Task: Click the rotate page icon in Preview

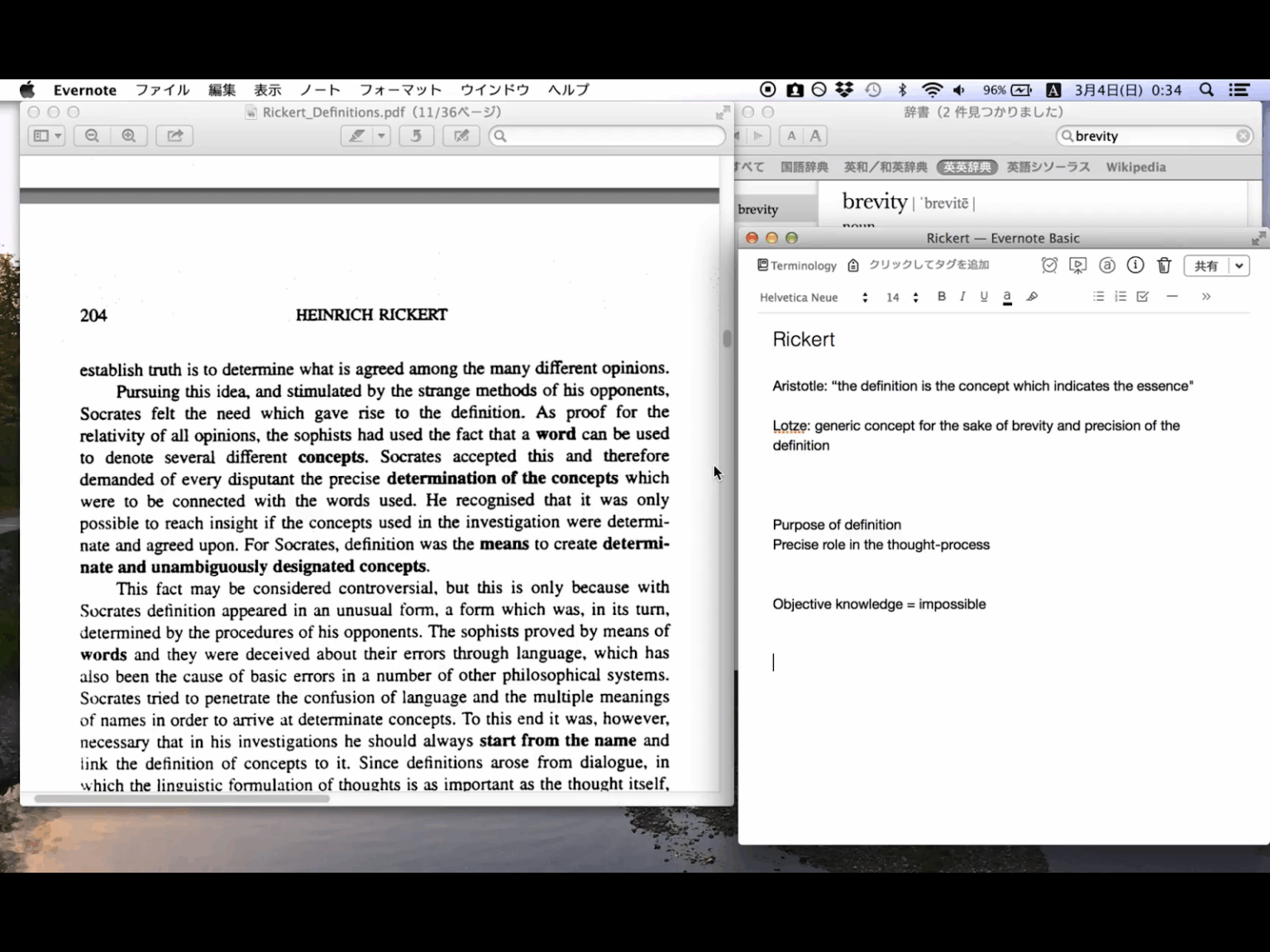Action: pyautogui.click(x=416, y=136)
